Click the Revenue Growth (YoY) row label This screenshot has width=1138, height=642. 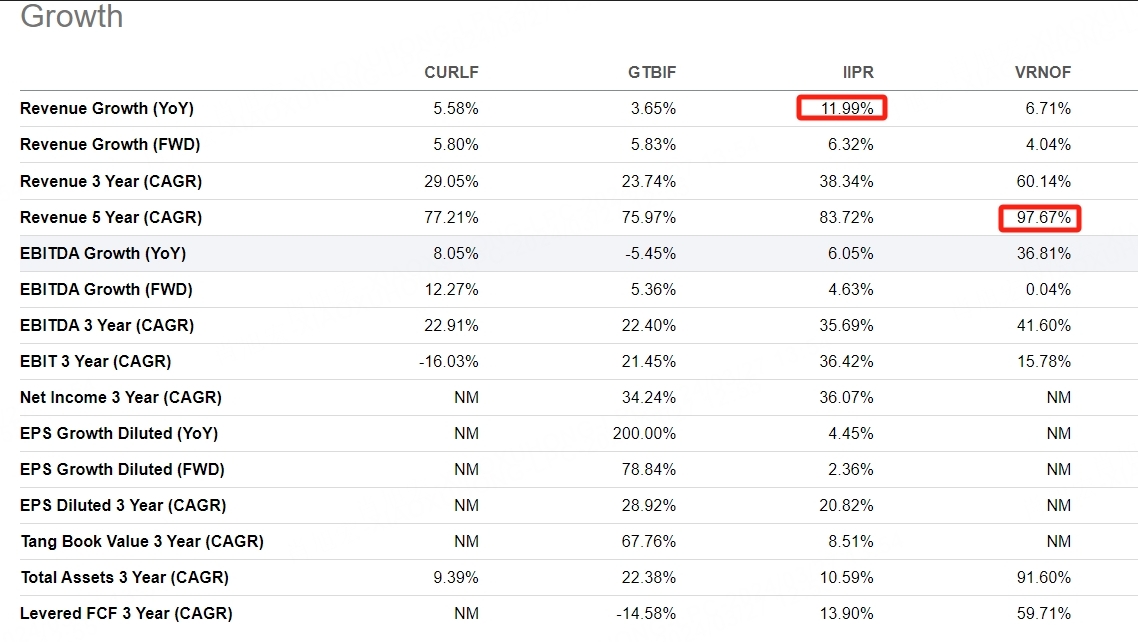[107, 108]
